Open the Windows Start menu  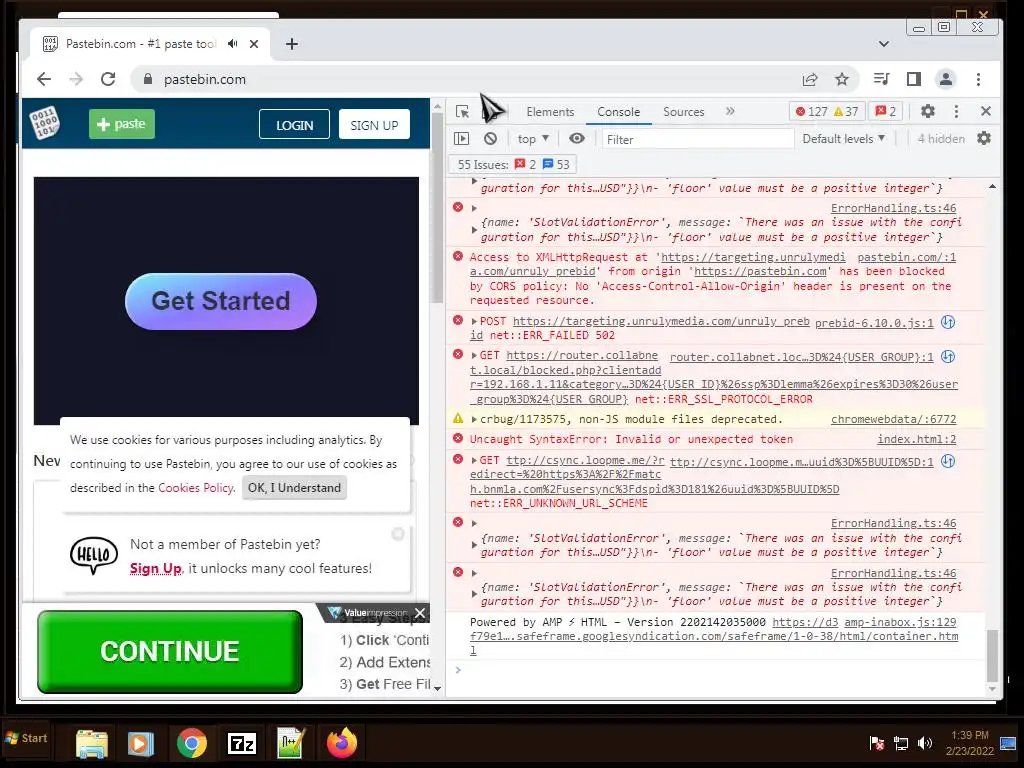point(26,738)
